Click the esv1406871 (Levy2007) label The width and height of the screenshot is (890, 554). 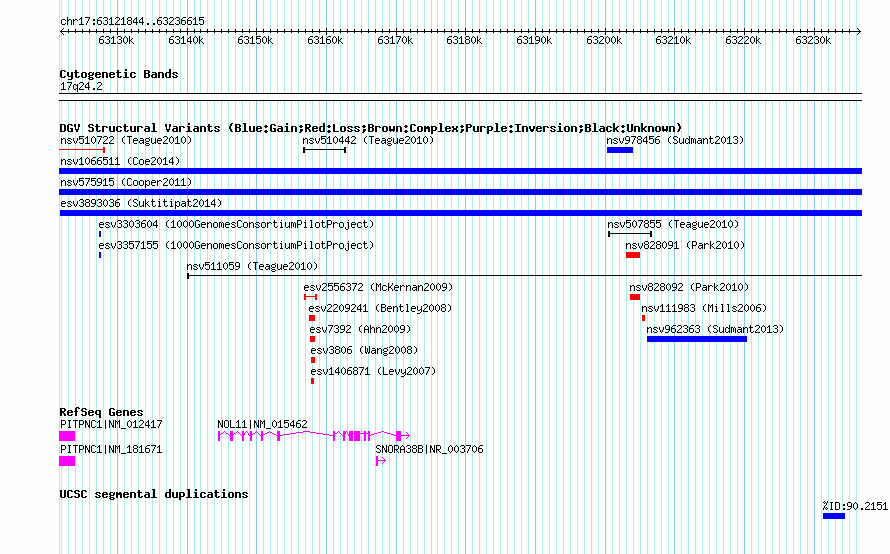click(373, 371)
